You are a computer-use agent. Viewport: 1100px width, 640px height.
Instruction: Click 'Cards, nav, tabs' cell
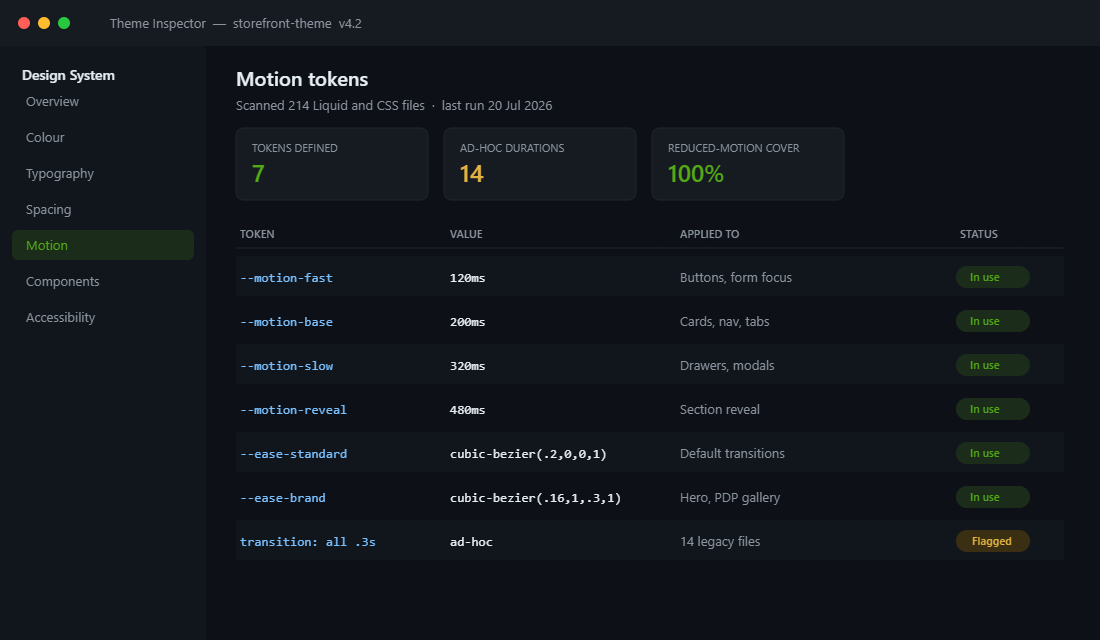coord(725,321)
